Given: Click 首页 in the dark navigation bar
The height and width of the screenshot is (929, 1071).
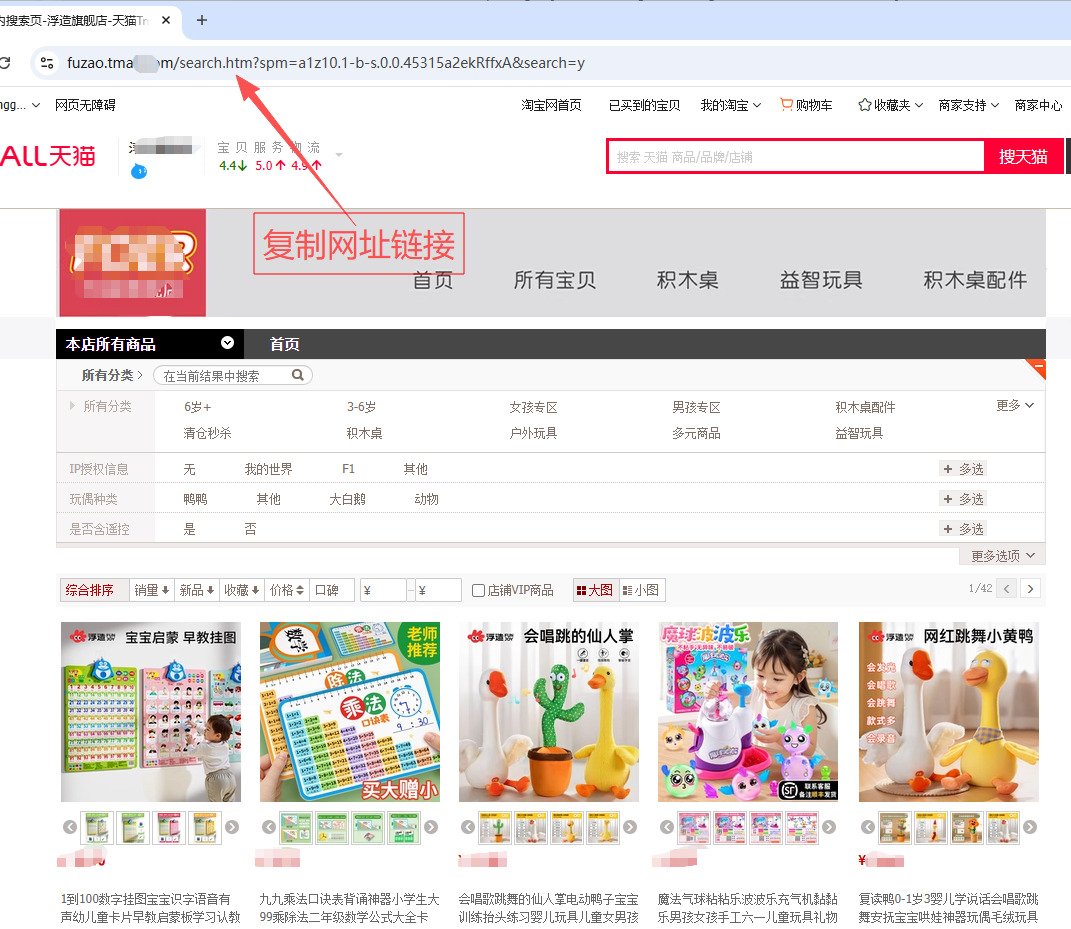Looking at the screenshot, I should pyautogui.click(x=284, y=344).
